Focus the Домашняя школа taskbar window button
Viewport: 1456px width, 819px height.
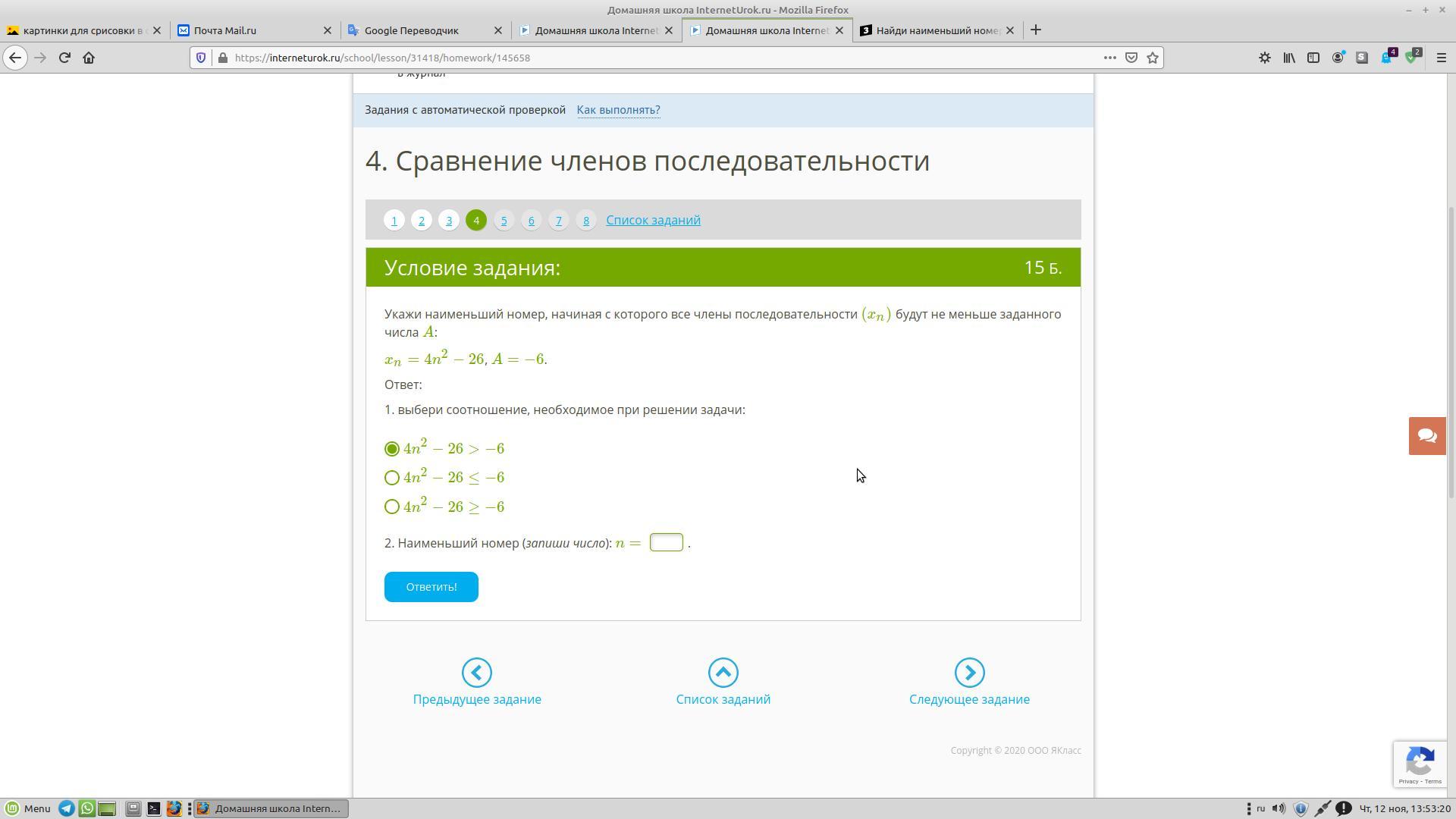[271, 808]
